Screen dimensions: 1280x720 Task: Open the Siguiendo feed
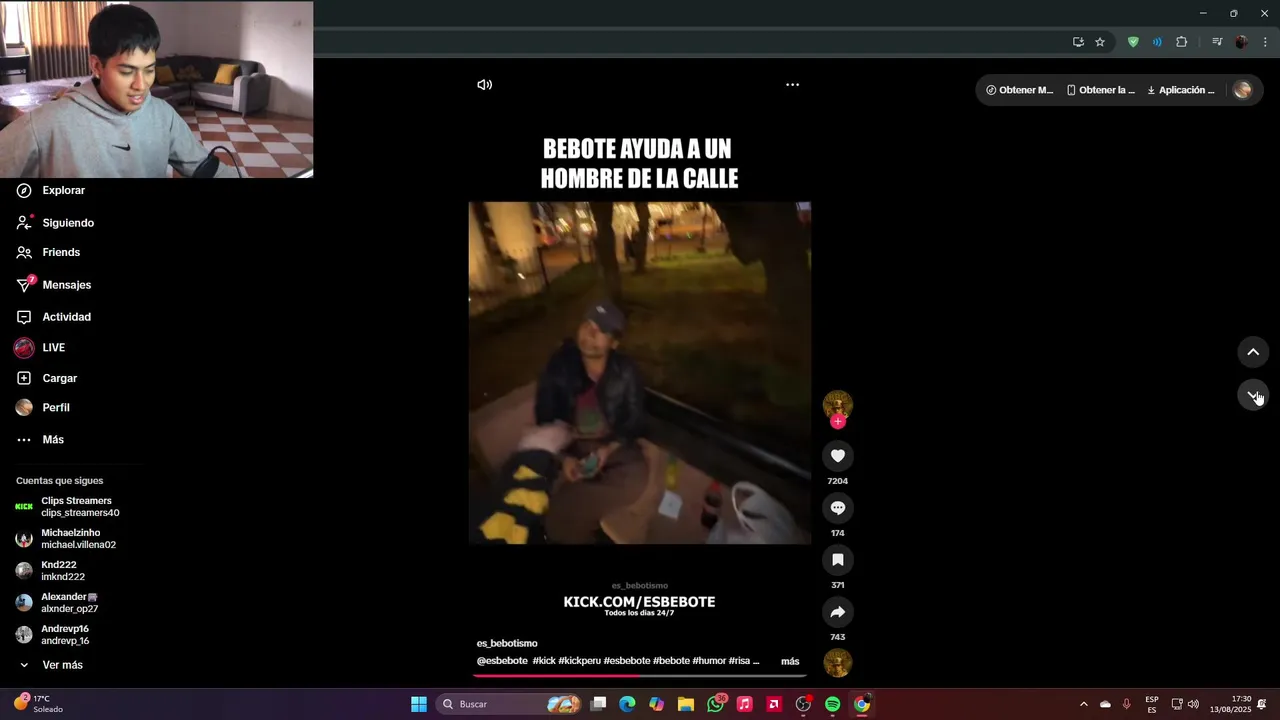[55, 223]
